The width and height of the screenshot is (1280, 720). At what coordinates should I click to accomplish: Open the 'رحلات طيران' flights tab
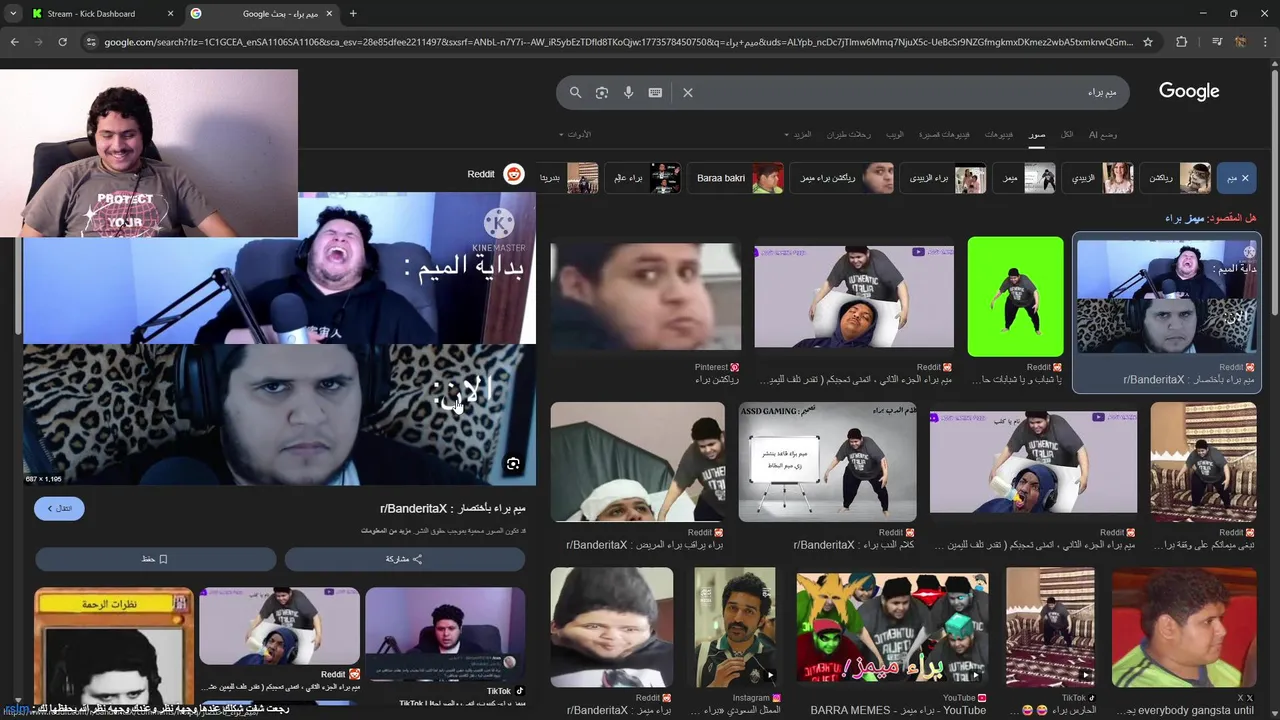(x=848, y=134)
